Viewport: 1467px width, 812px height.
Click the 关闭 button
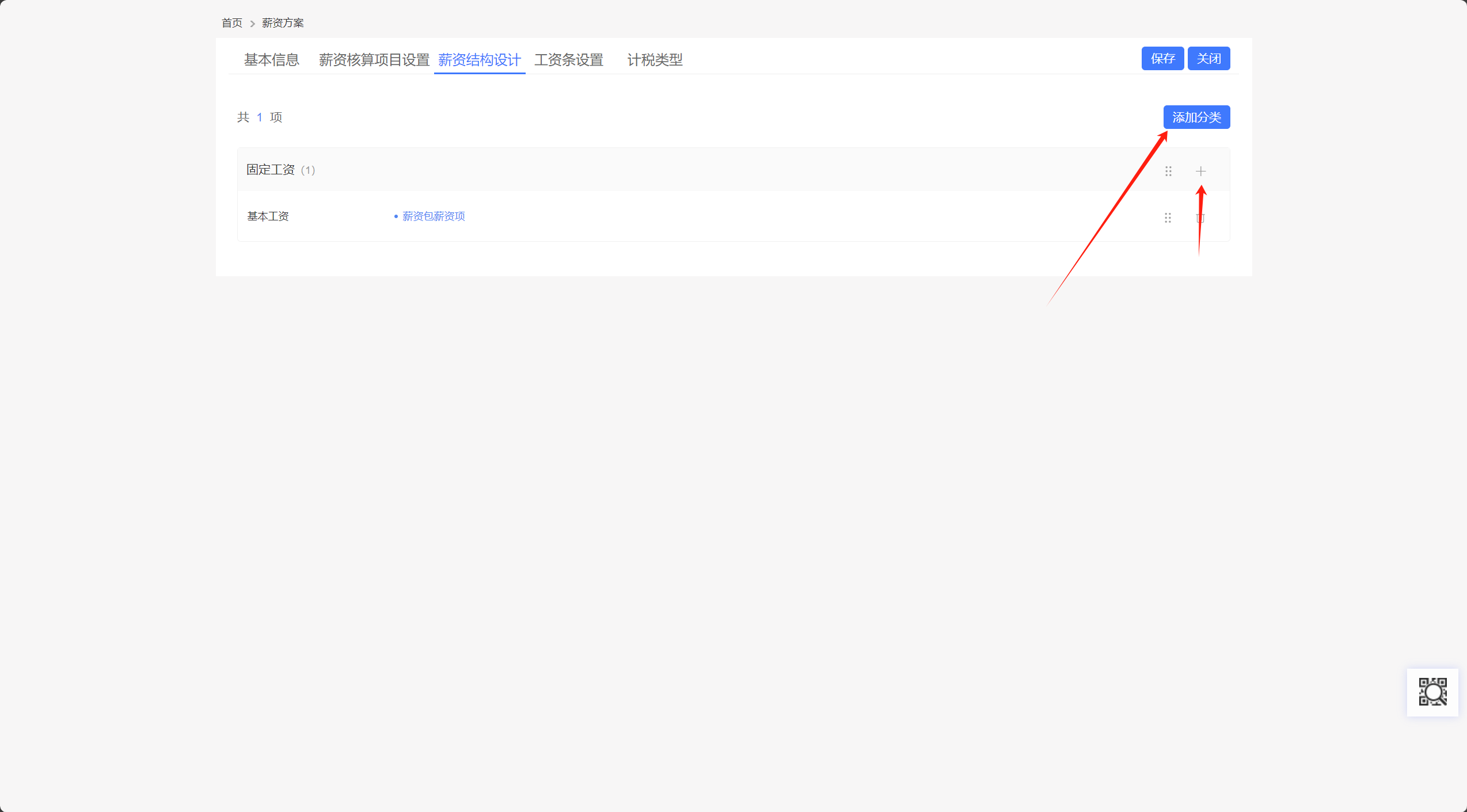tap(1208, 59)
